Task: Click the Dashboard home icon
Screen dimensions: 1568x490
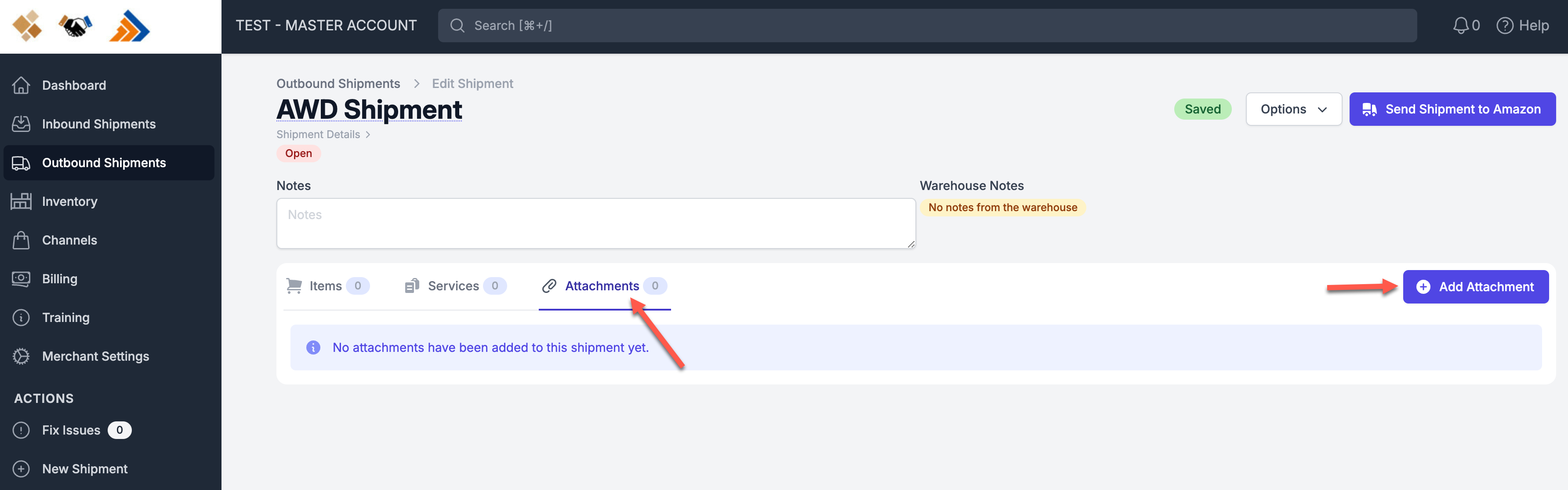Action: point(21,85)
